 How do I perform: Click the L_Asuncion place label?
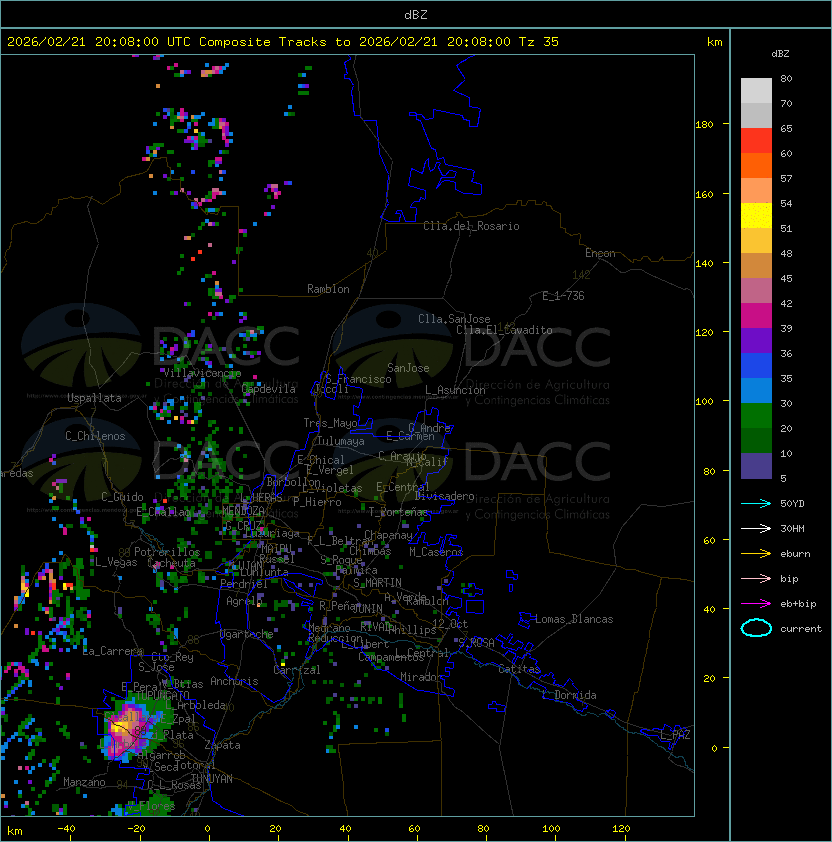[x=455, y=390]
